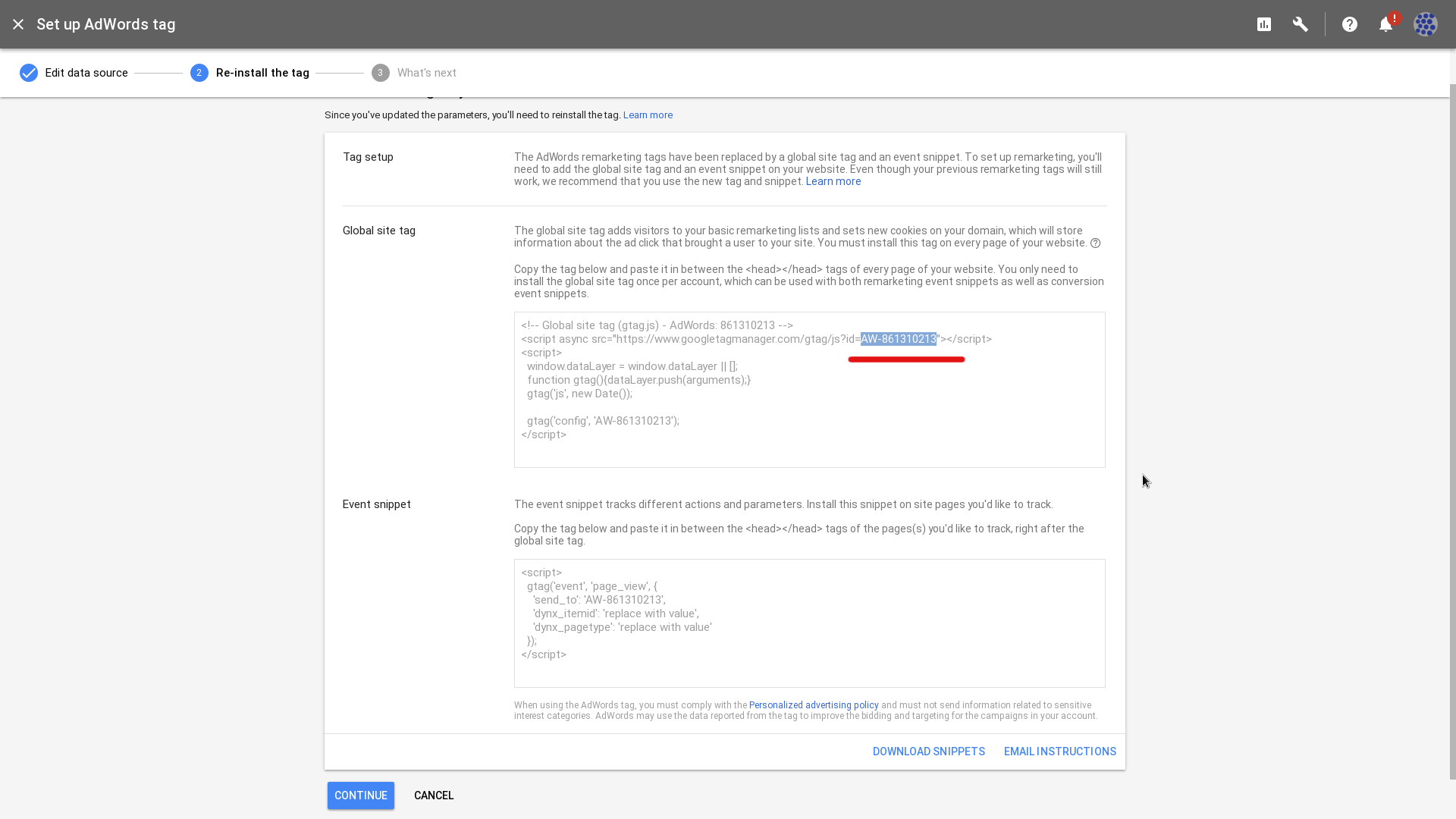Screen dimensions: 1456x819
Task: Click the CONTINUE button
Action: [x=361, y=795]
